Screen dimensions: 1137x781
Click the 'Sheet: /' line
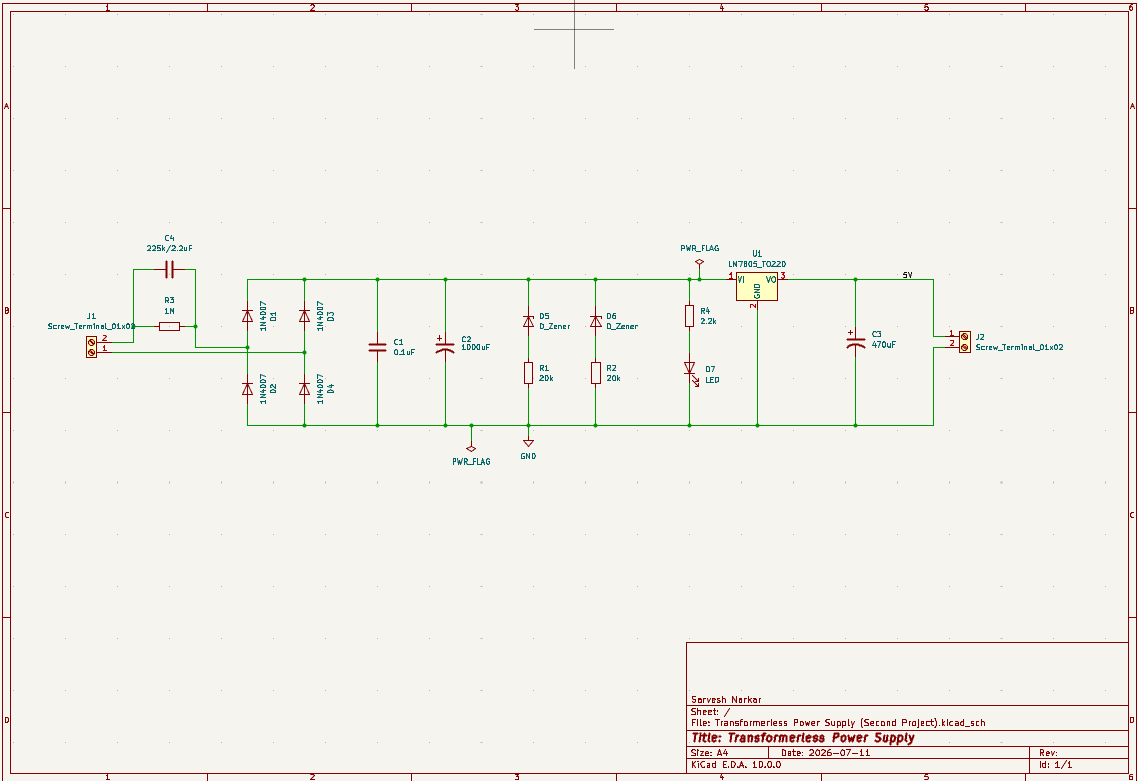click(x=711, y=712)
